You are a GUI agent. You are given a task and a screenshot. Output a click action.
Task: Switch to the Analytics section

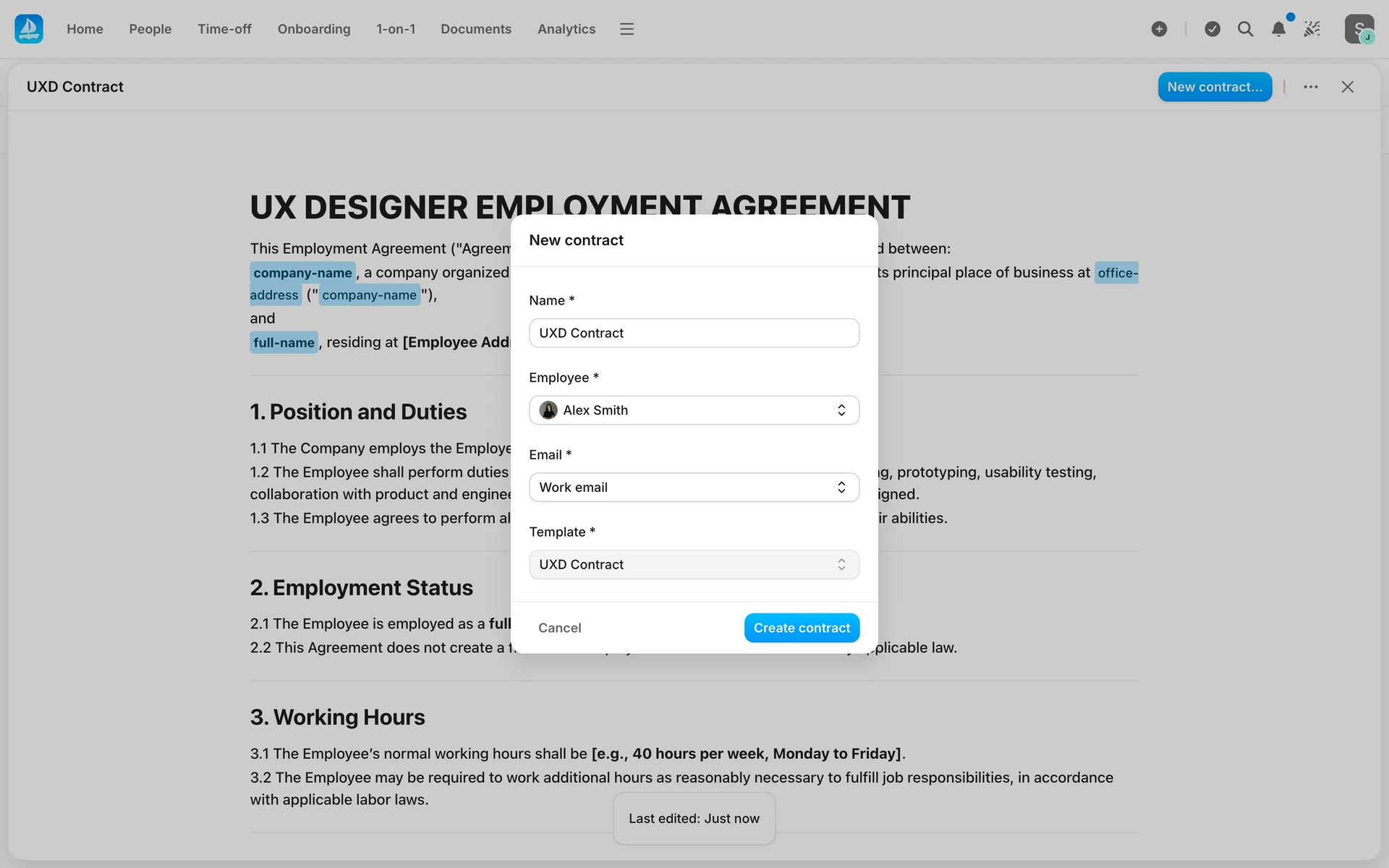[x=566, y=29]
